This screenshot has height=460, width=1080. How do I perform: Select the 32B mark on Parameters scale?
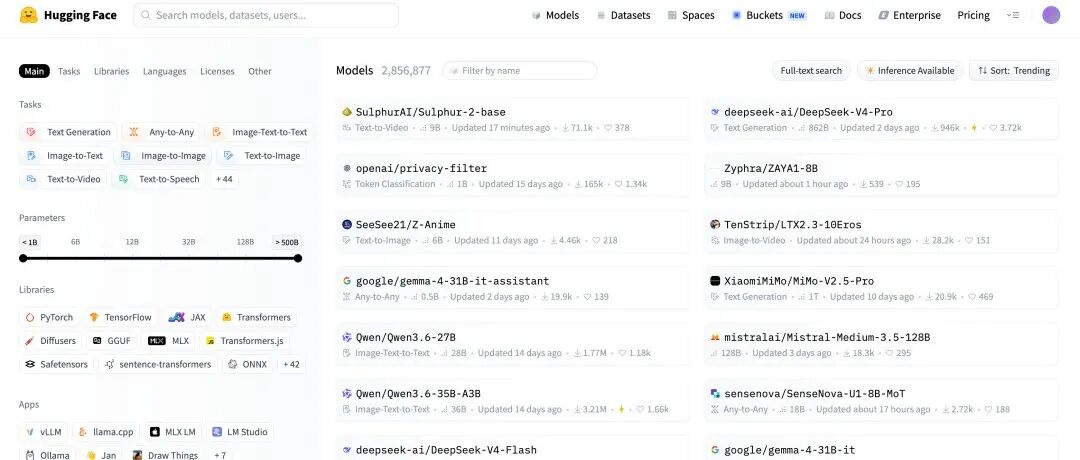point(188,242)
